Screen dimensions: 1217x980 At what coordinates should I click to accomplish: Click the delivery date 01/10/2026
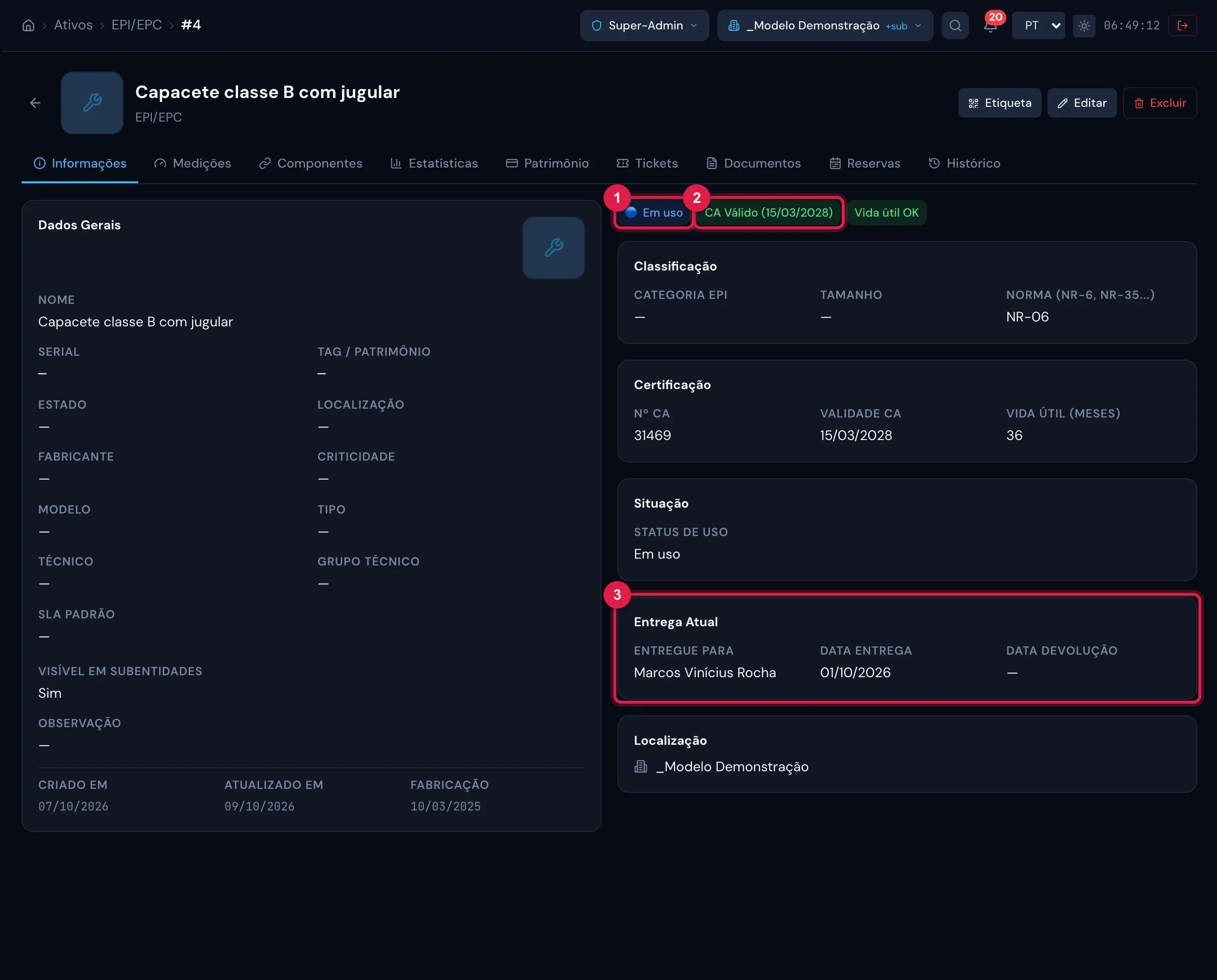pos(855,672)
